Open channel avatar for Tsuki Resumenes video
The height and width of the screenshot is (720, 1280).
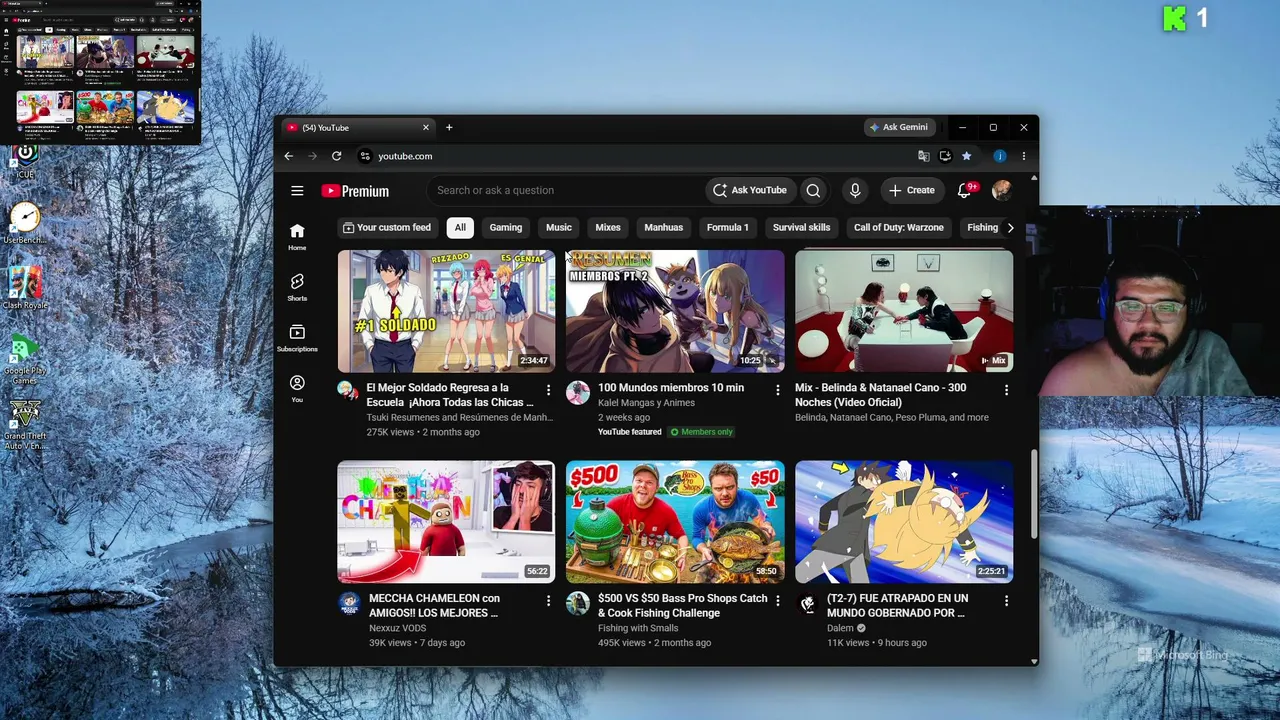(x=347, y=391)
